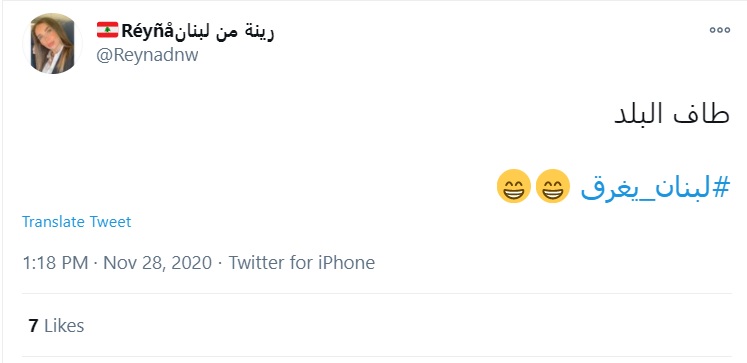Open Reyna's profile picture
The width and height of the screenshot is (747, 363).
(x=52, y=43)
